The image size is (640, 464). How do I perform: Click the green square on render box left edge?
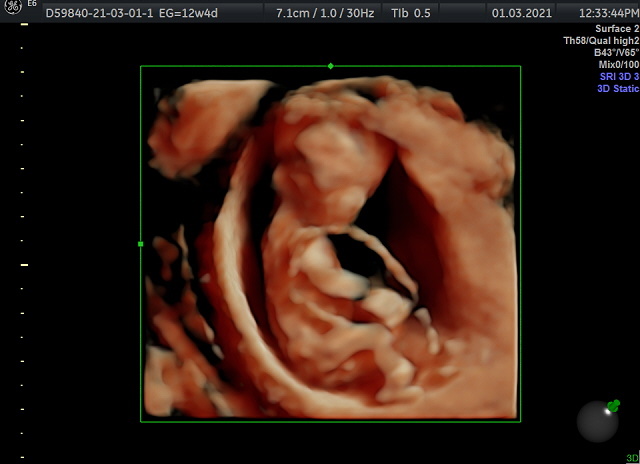[141, 243]
